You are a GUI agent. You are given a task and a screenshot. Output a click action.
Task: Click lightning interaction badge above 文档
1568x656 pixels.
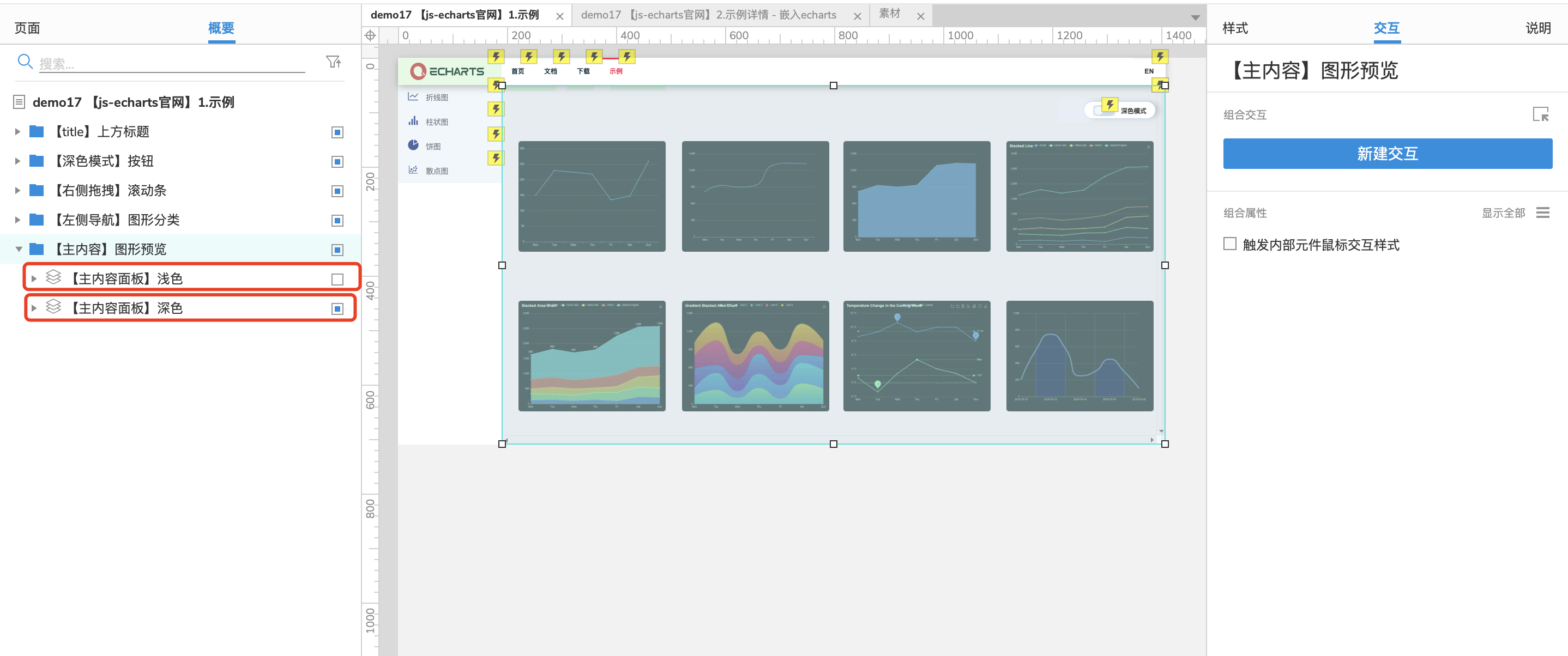pos(560,57)
